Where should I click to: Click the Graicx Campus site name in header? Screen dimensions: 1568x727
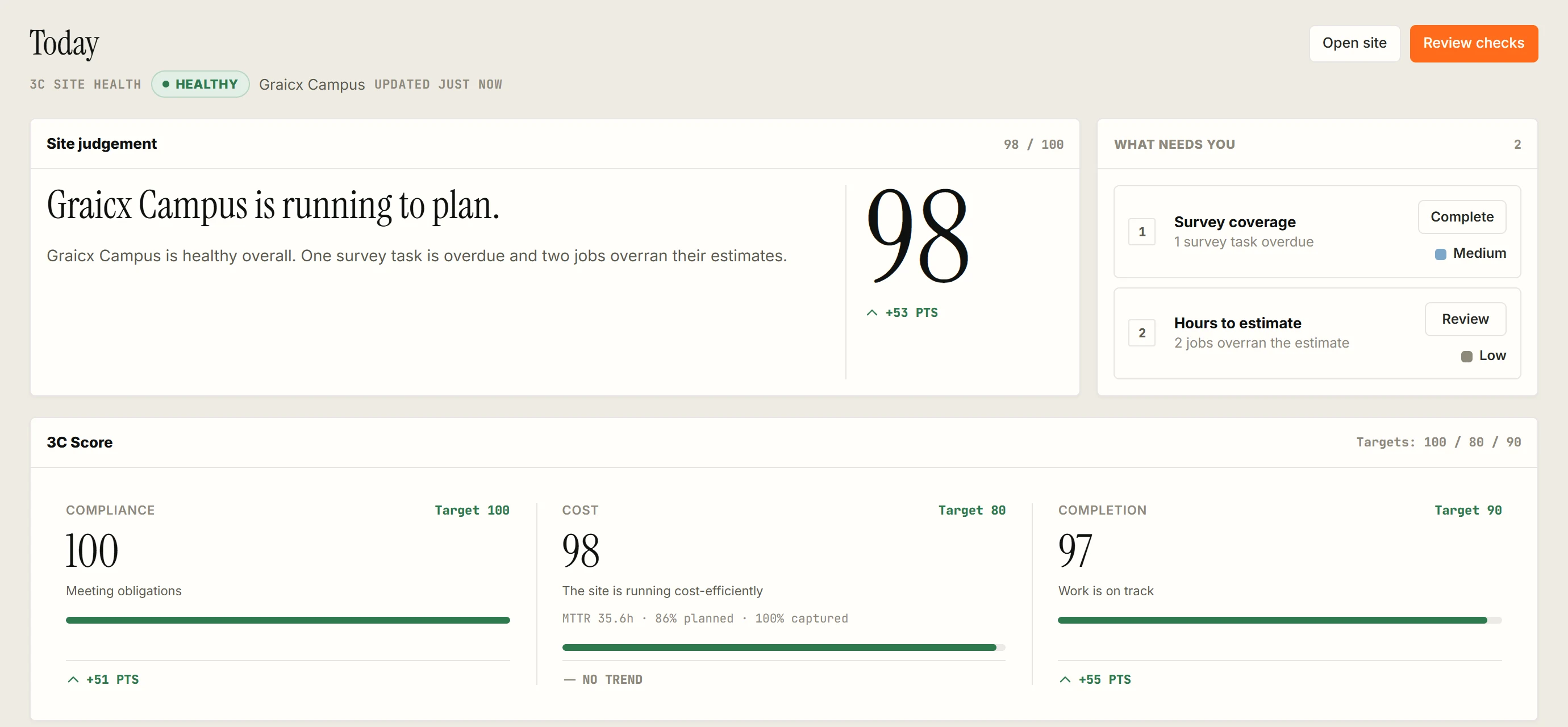point(312,85)
